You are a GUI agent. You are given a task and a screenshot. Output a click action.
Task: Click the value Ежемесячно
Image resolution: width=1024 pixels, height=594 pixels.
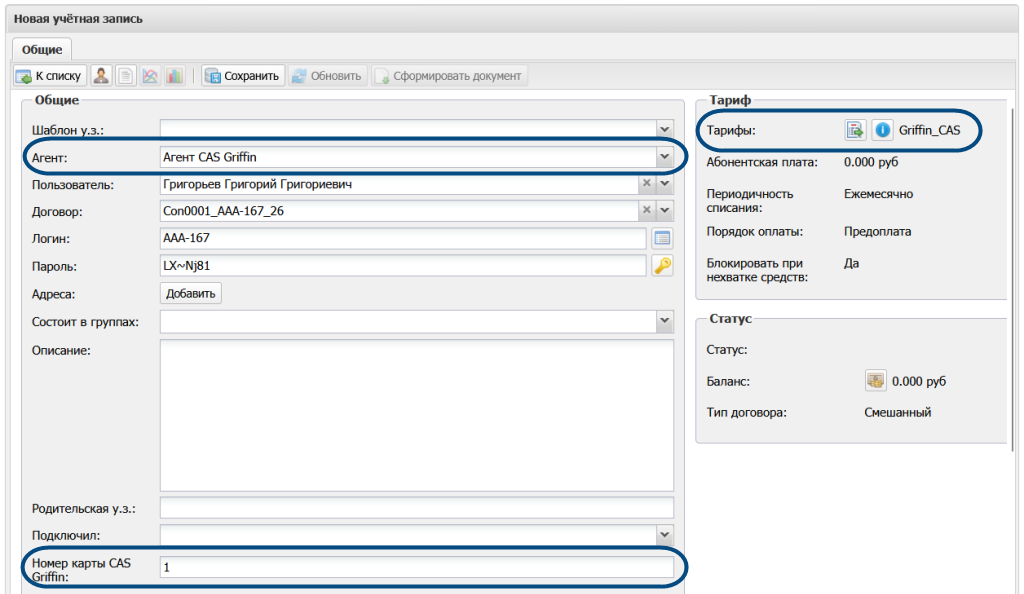click(878, 194)
